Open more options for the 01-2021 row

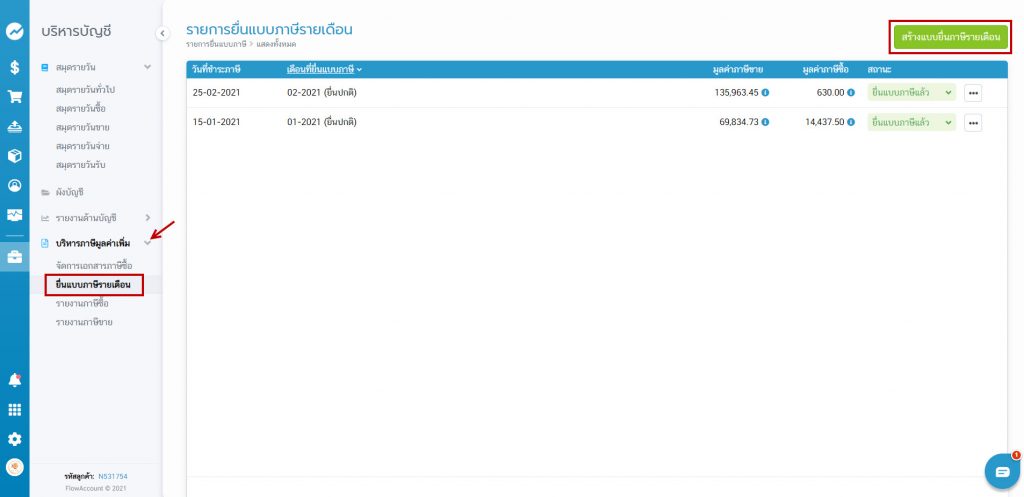pos(973,122)
